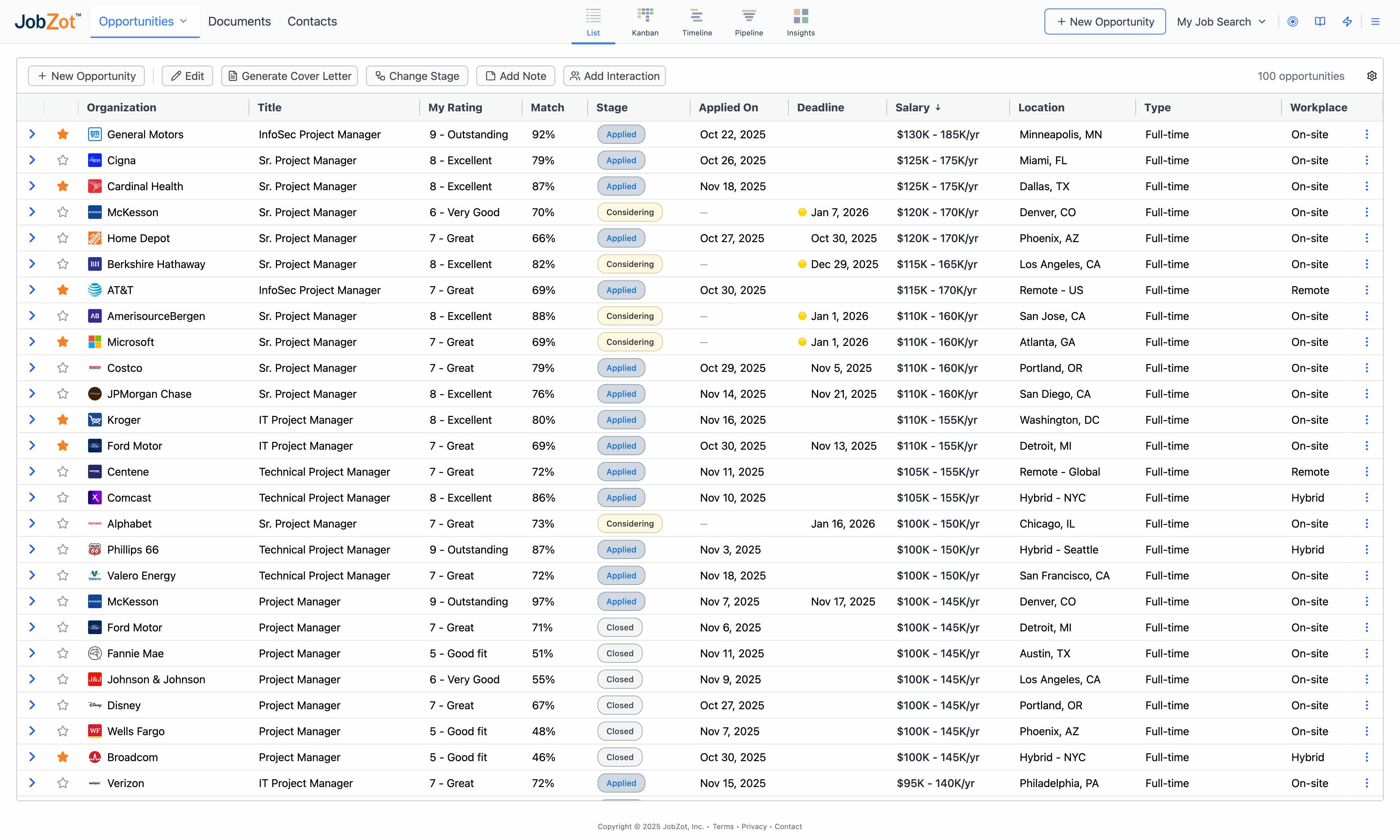
Task: Open row menu for Cigna
Action: [x=1367, y=160]
